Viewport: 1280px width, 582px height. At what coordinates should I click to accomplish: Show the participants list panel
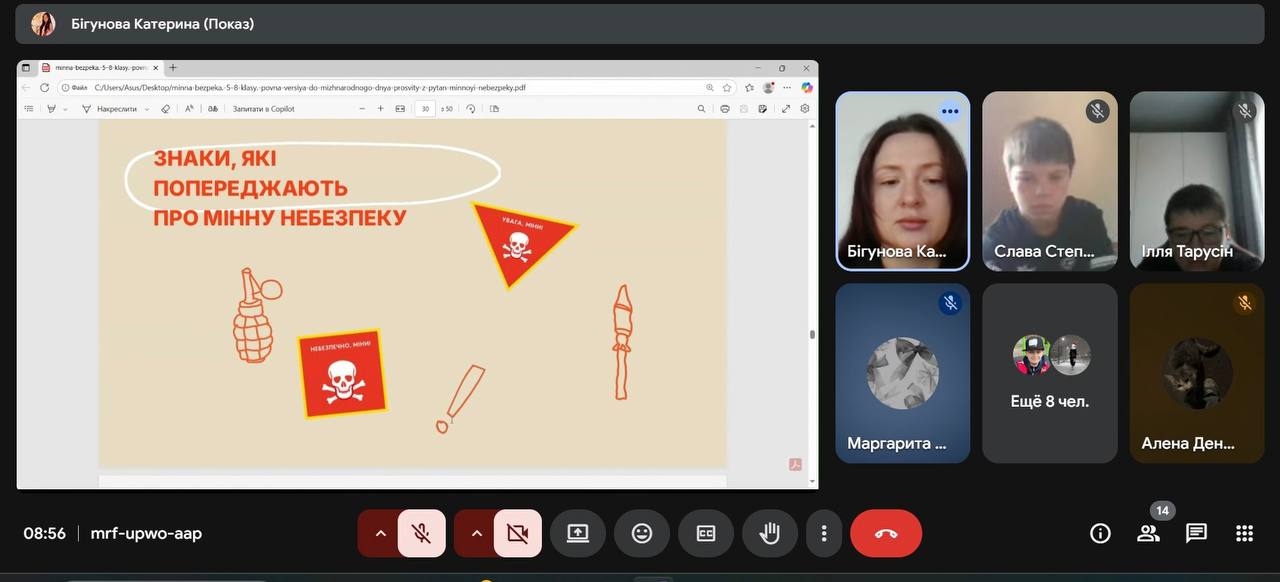coord(1148,533)
